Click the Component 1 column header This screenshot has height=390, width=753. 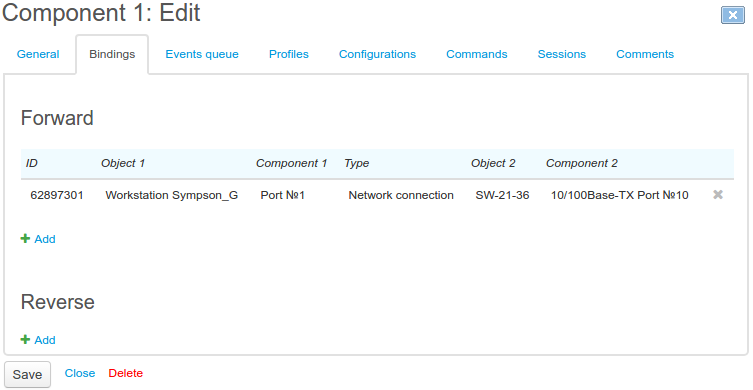291,163
